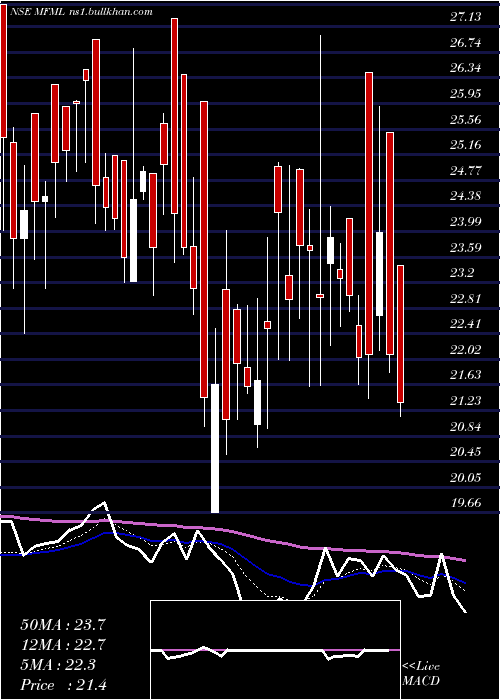Click the 20.45 price axis label

pos(465,452)
